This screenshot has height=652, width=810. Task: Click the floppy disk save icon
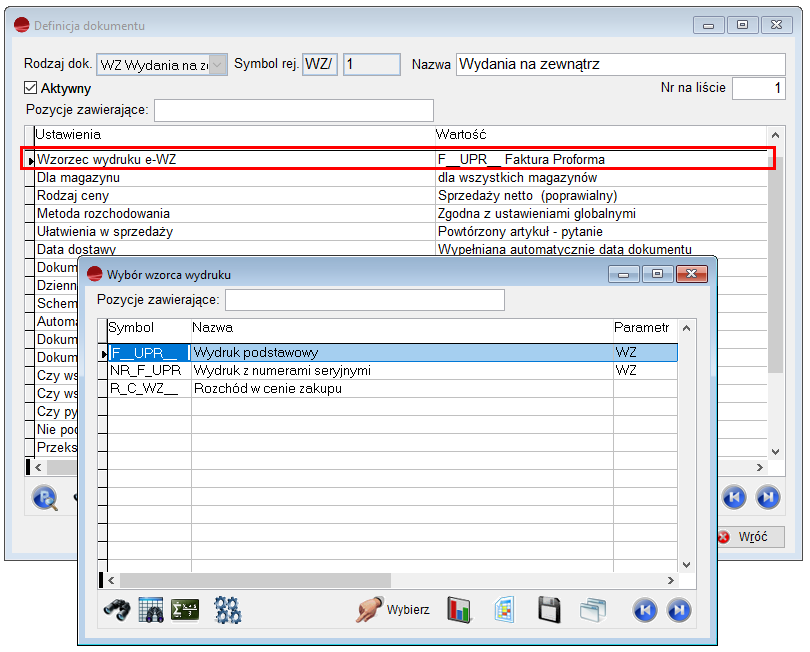click(549, 609)
